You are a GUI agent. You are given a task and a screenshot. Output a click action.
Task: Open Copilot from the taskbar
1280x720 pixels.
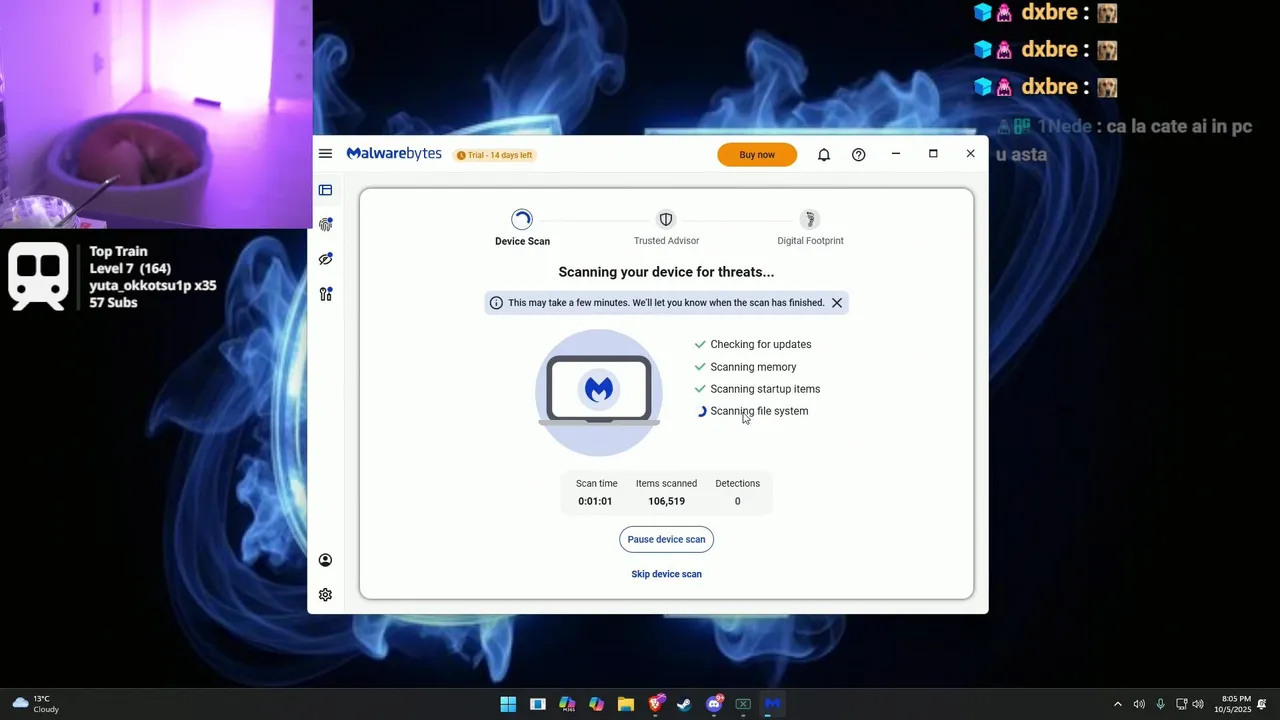tap(597, 704)
